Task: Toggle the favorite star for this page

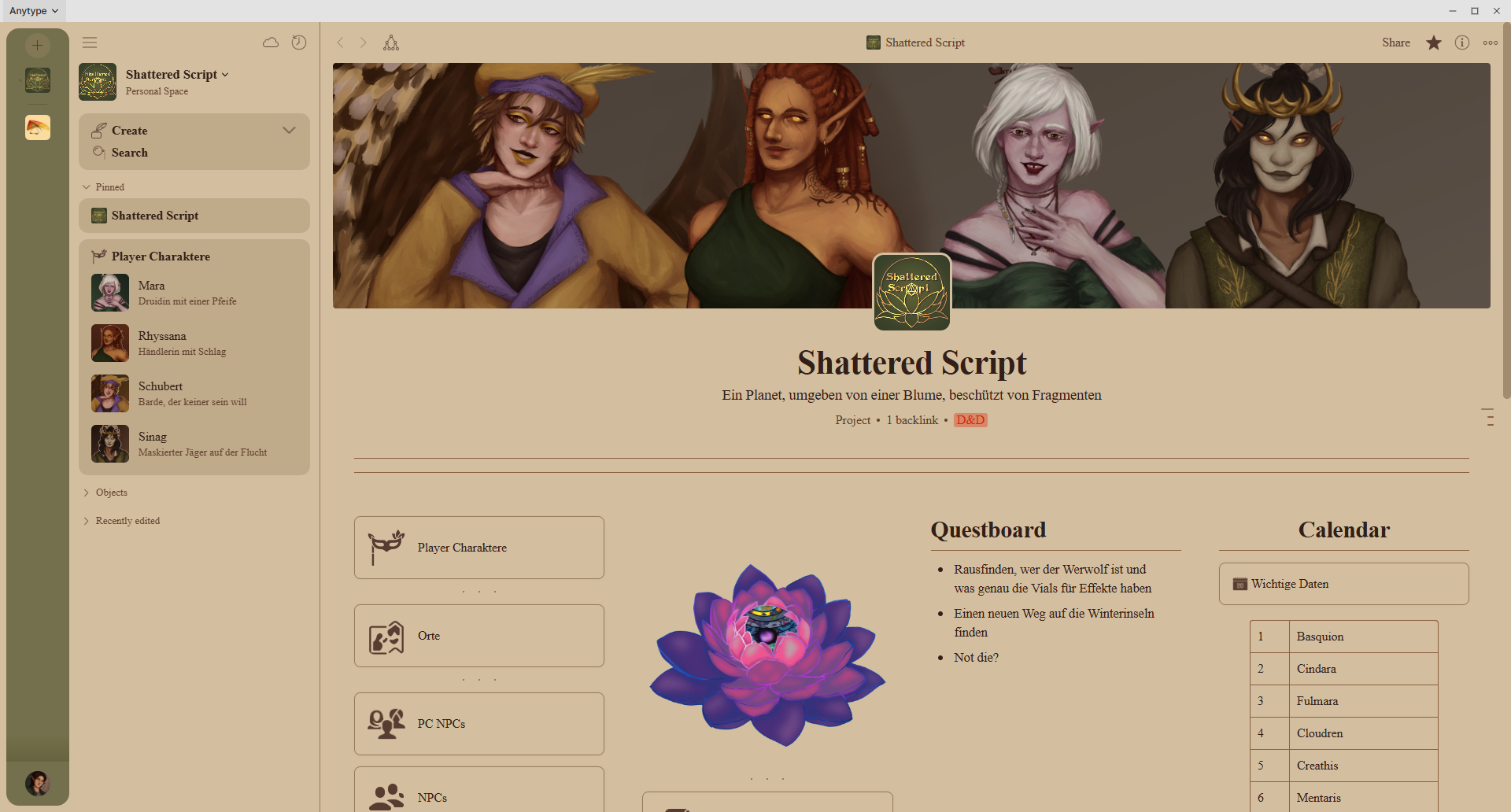Action: pos(1434,42)
